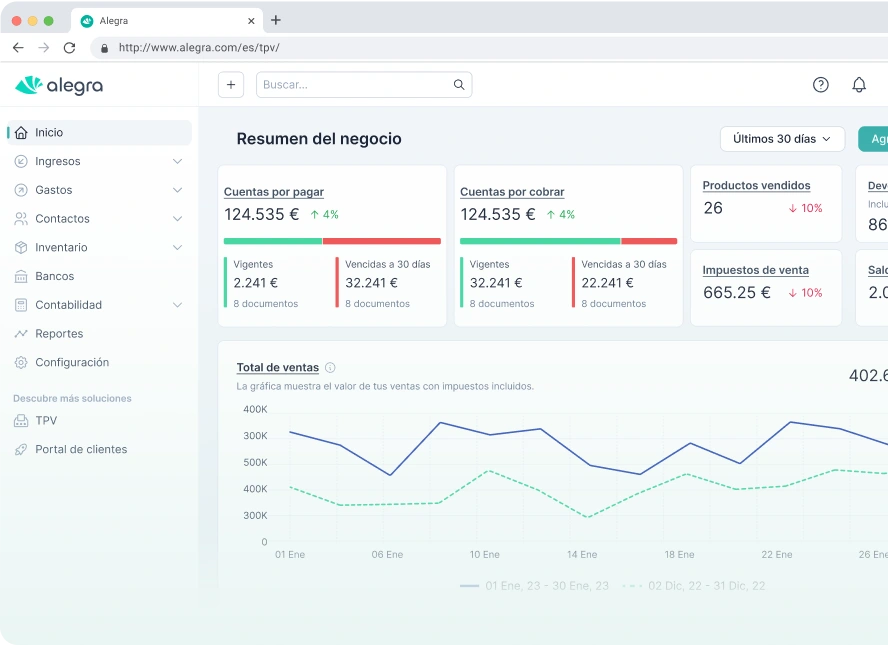
Task: Click the info icon beside Total de ventas
Action: [330, 367]
